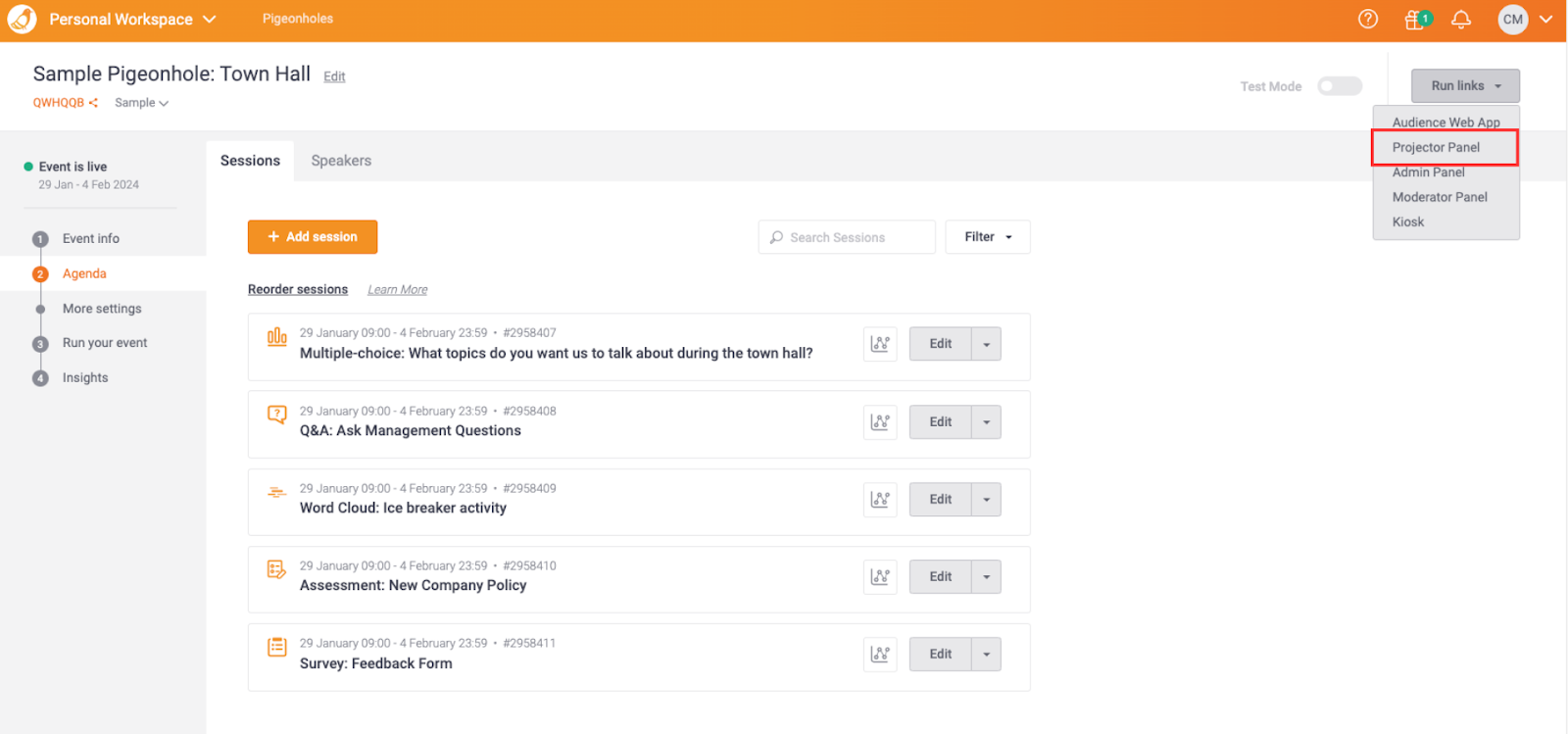Open insights icon for Multiple-choice session
This screenshot has width=1568, height=734.
(880, 344)
